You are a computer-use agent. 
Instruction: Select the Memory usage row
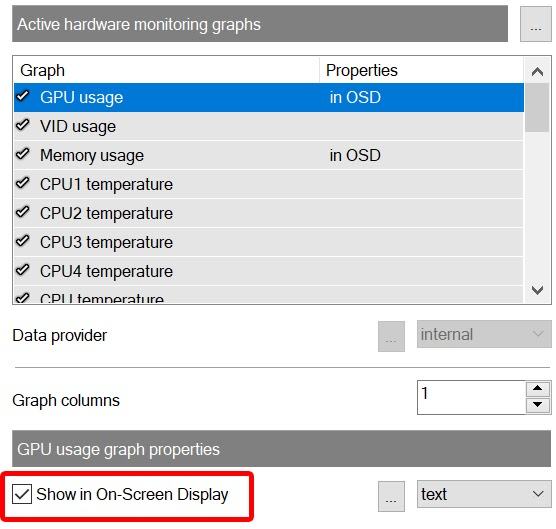(x=269, y=155)
